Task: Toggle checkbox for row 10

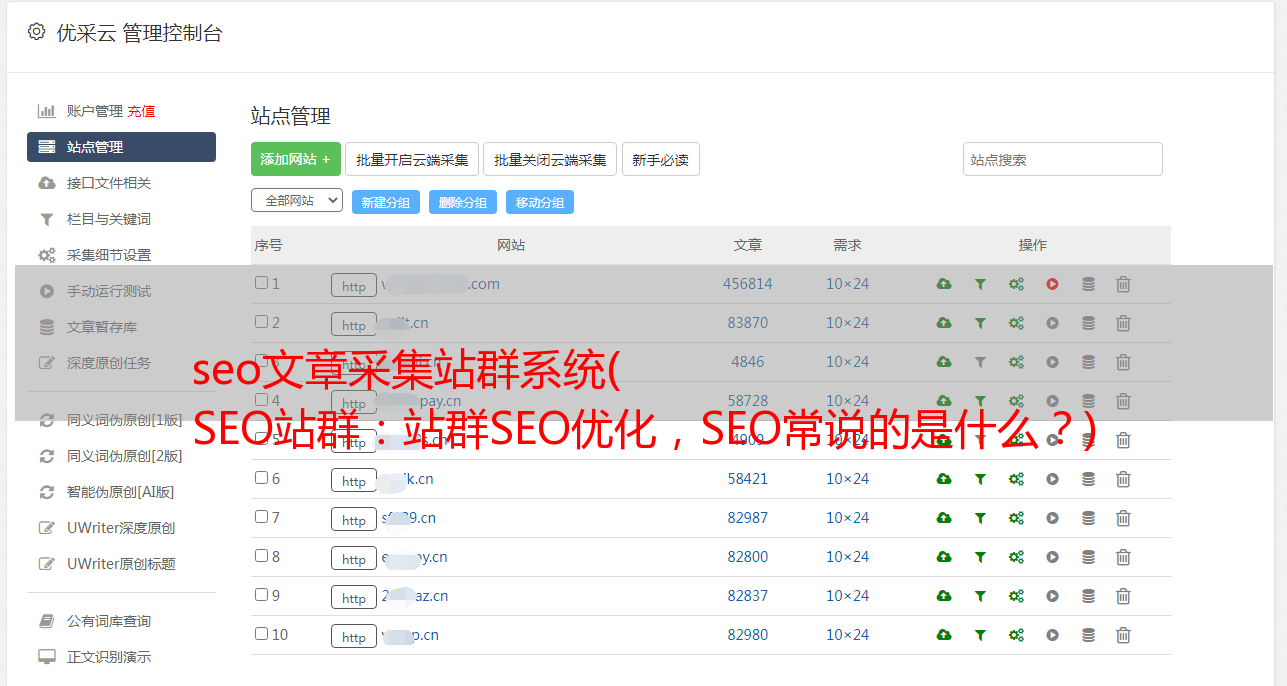Action: [x=261, y=634]
